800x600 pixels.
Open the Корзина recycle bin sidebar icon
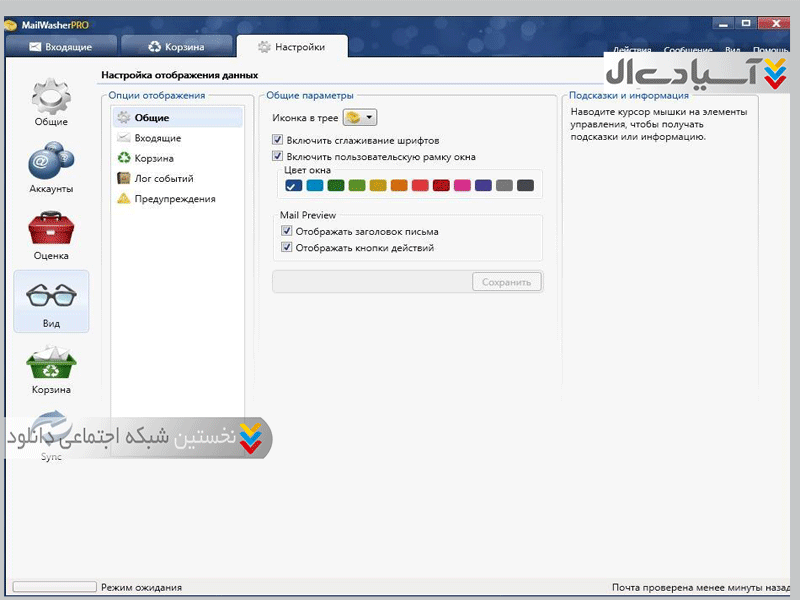(x=50, y=367)
